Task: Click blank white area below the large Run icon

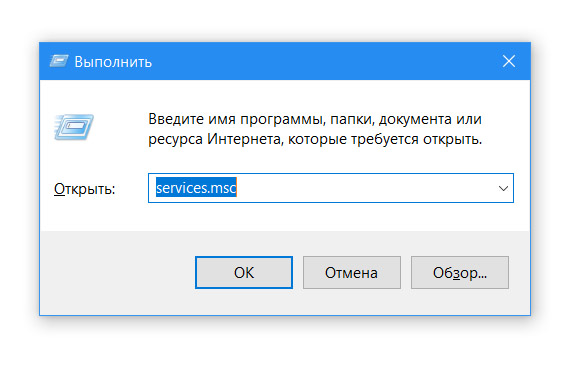Action: pyautogui.click(x=92, y=160)
